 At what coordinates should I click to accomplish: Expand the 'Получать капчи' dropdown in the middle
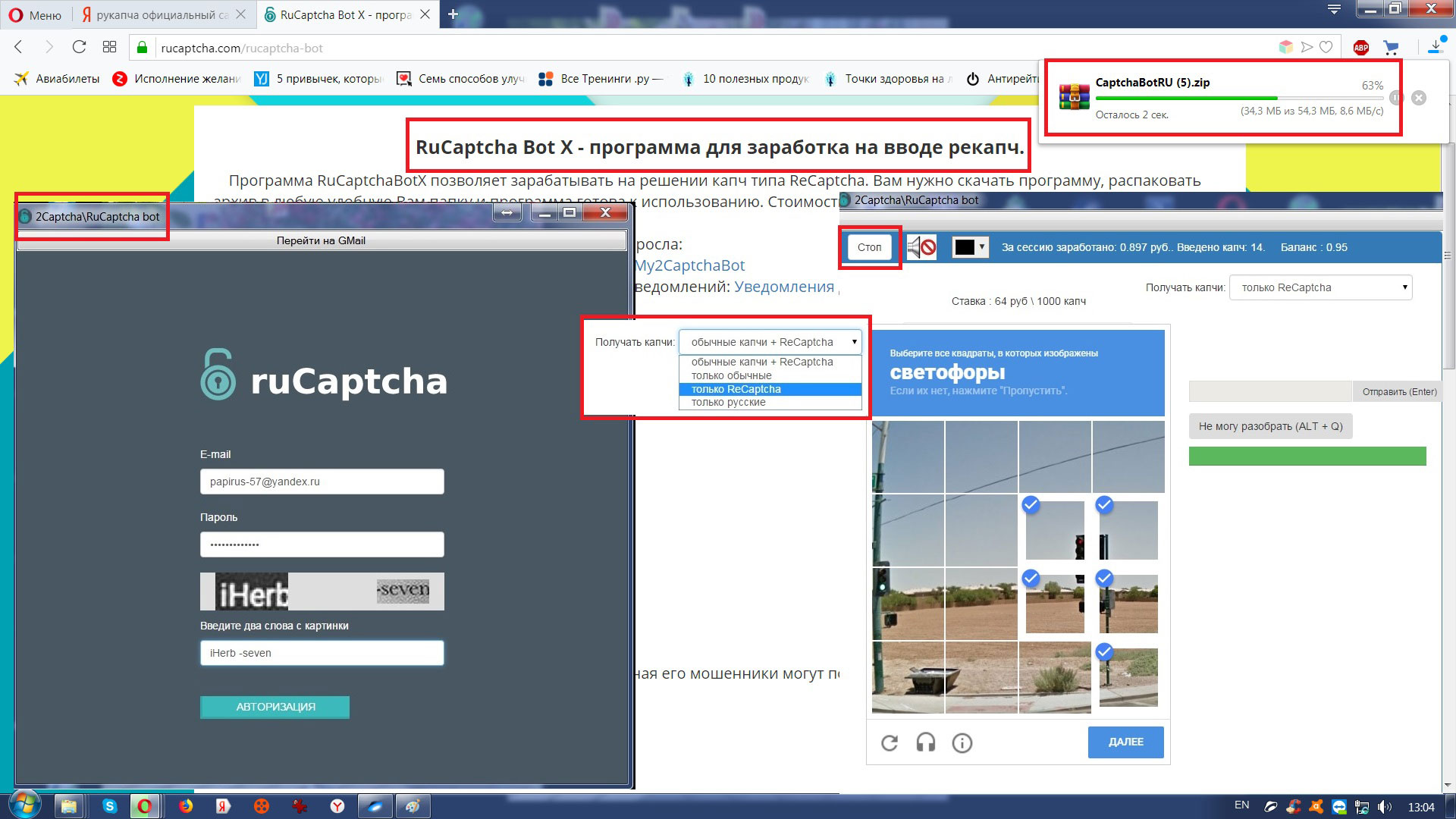click(770, 342)
